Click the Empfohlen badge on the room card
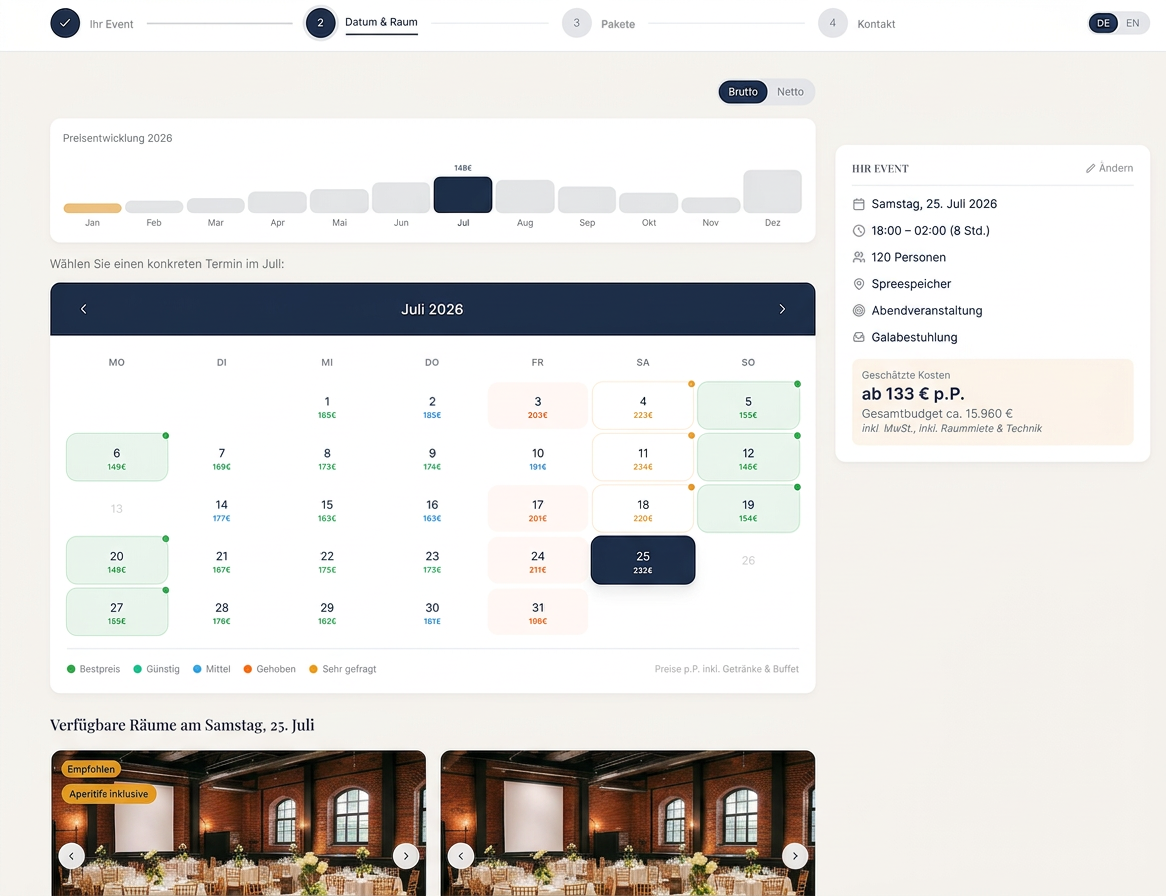 pos(90,769)
